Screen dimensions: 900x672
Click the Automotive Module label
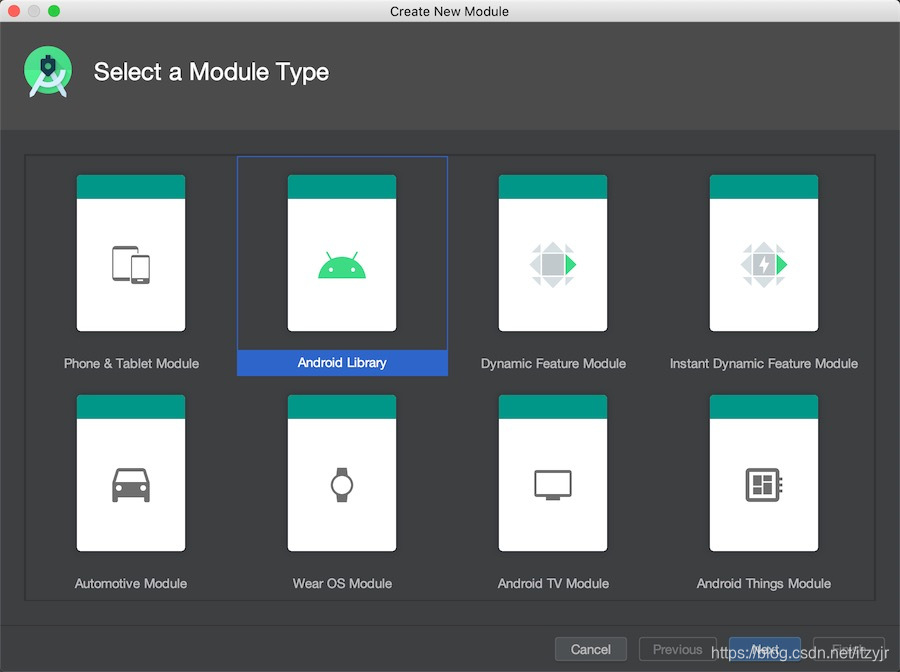(131, 583)
